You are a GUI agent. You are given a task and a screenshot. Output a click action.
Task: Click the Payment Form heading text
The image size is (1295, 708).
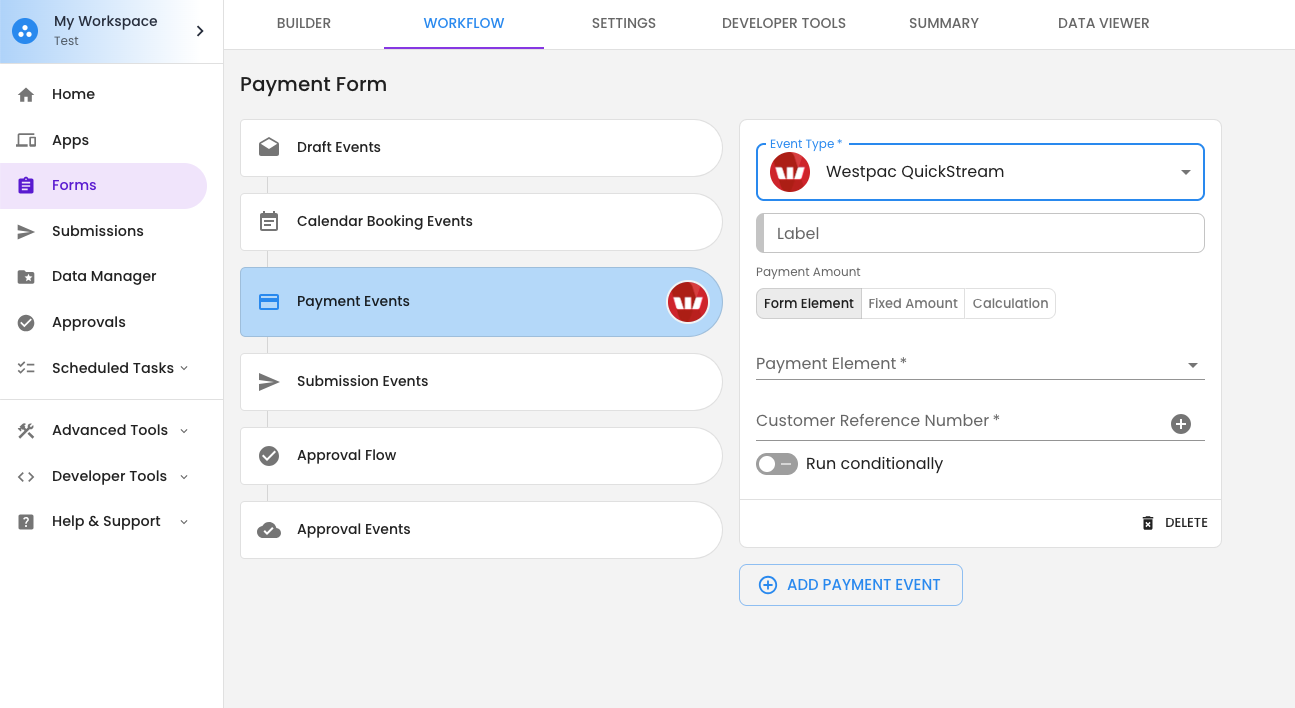(313, 84)
